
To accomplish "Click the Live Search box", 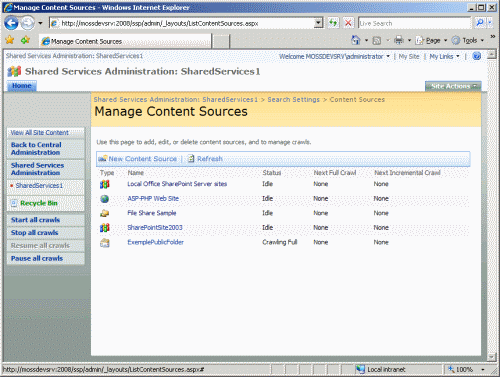I will click(414, 23).
